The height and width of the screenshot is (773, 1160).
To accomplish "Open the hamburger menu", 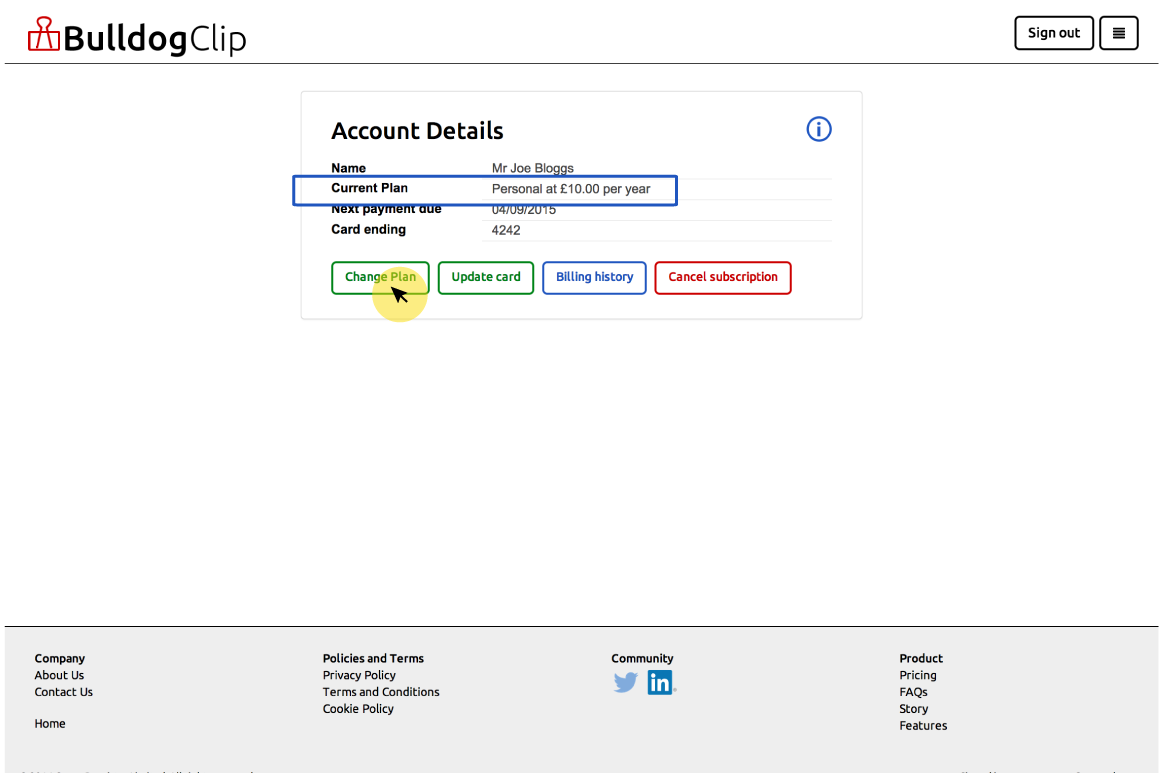I will click(x=1118, y=33).
